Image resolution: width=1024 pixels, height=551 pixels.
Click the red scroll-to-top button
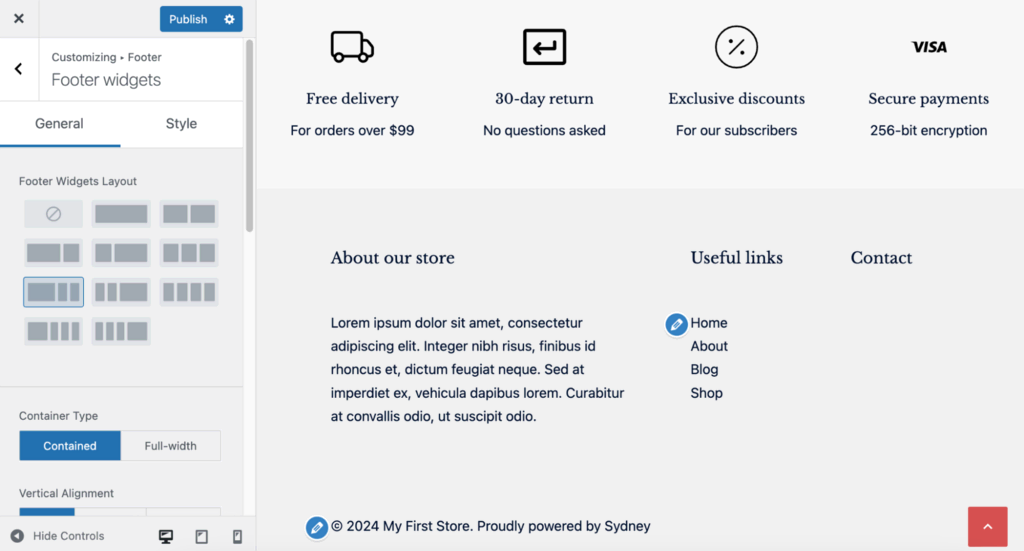(988, 527)
